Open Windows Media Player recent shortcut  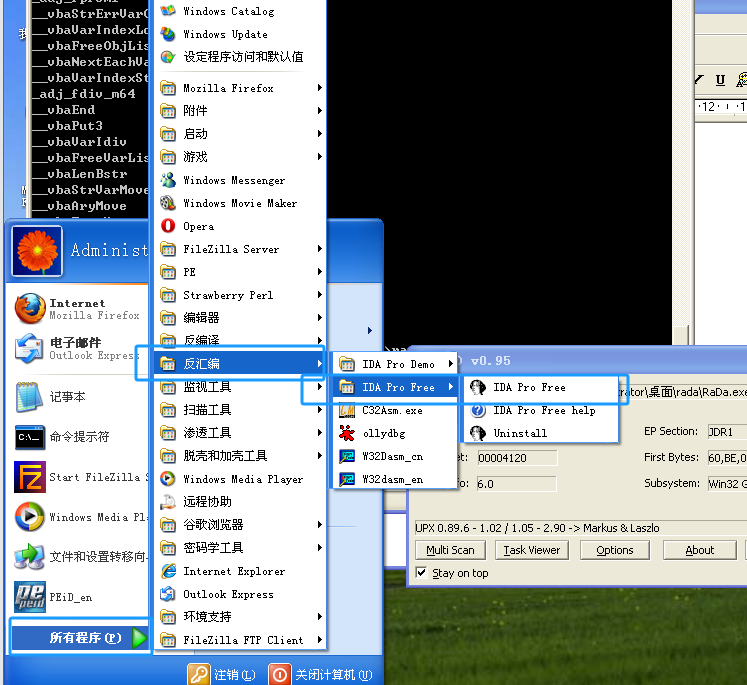pyautogui.click(x=79, y=517)
